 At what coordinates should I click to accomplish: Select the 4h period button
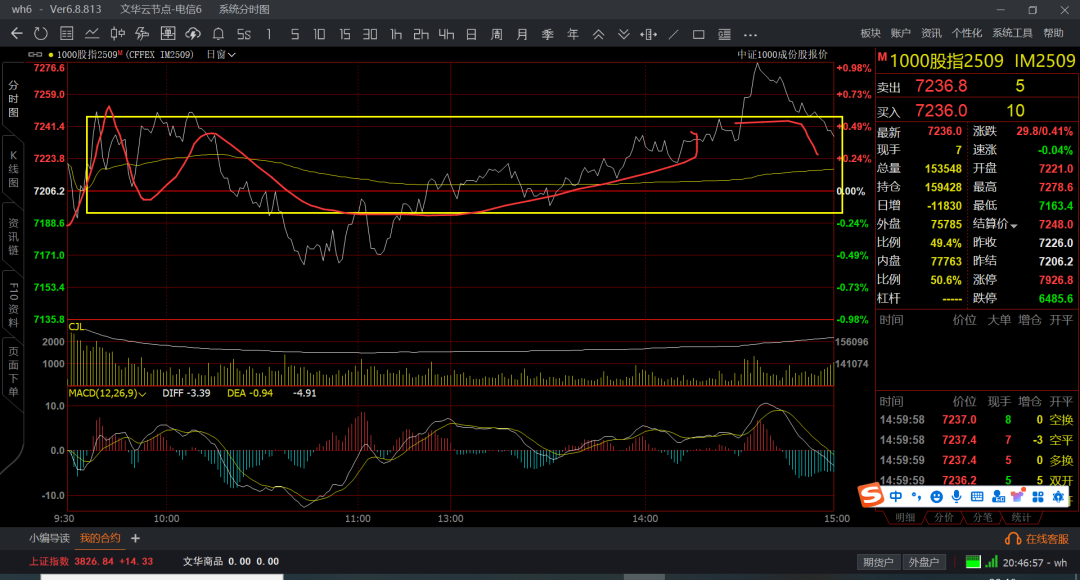coord(446,34)
